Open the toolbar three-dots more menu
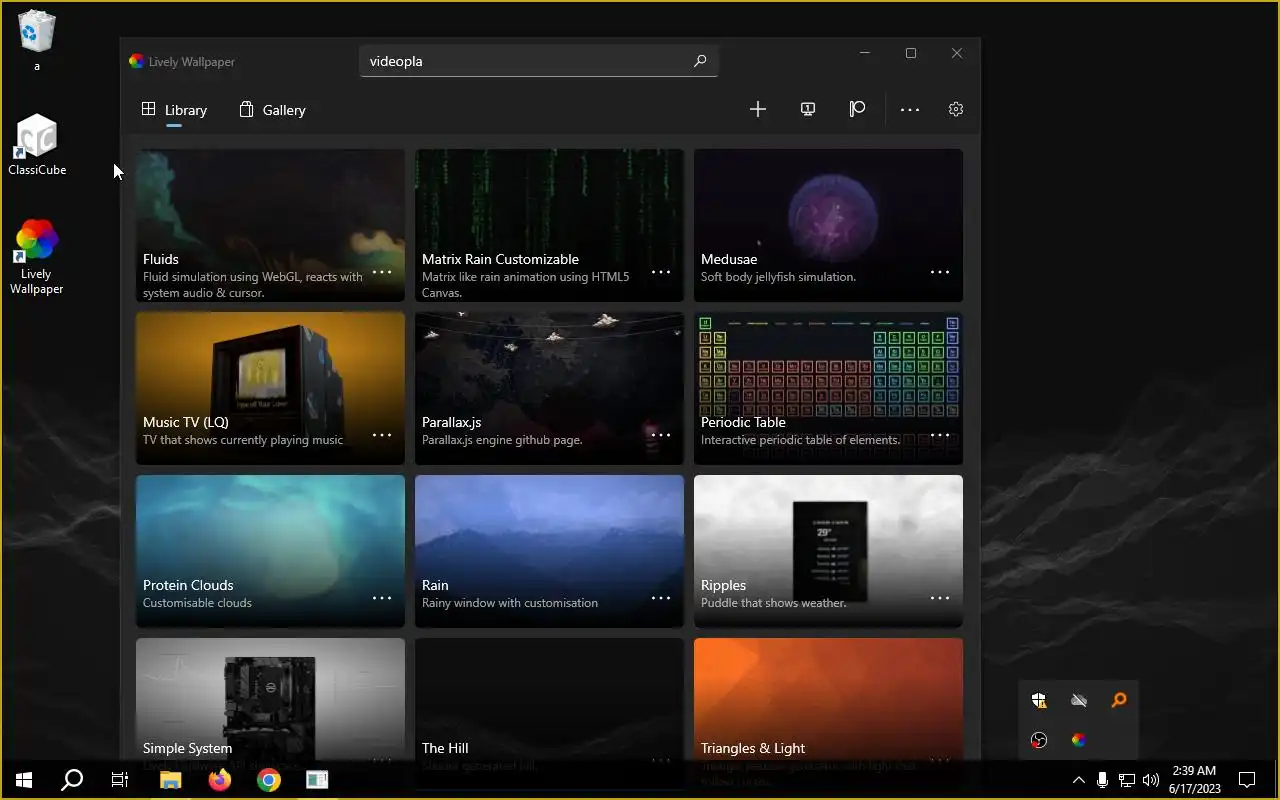 click(x=910, y=110)
